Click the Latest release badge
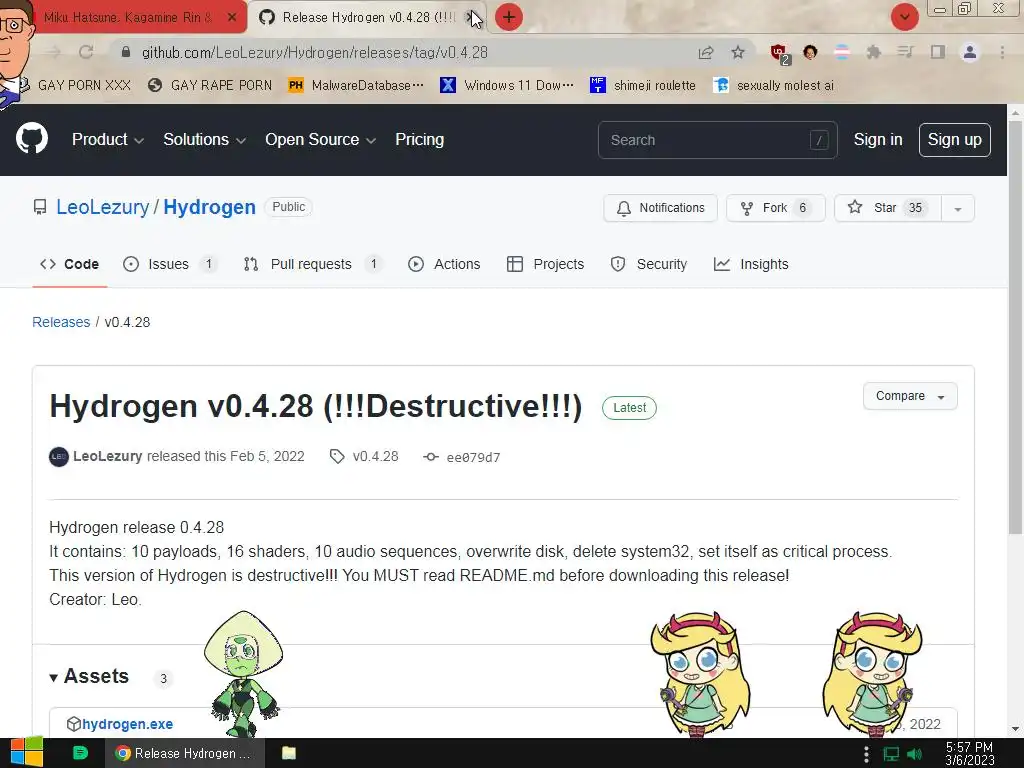1024x768 pixels. [x=629, y=408]
